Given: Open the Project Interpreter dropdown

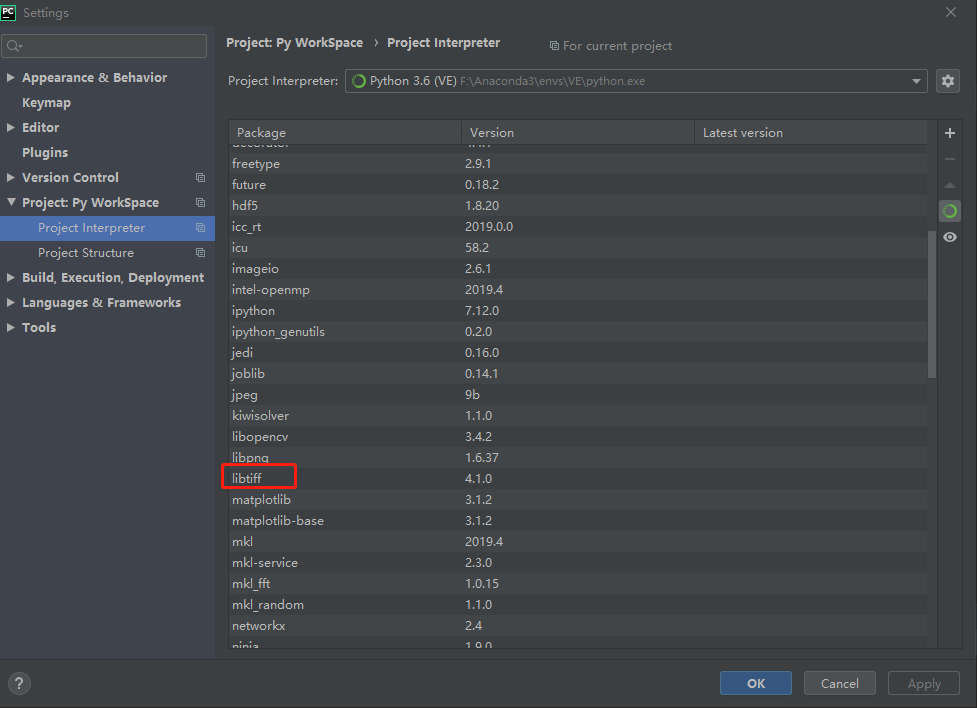Looking at the screenshot, I should click(916, 81).
